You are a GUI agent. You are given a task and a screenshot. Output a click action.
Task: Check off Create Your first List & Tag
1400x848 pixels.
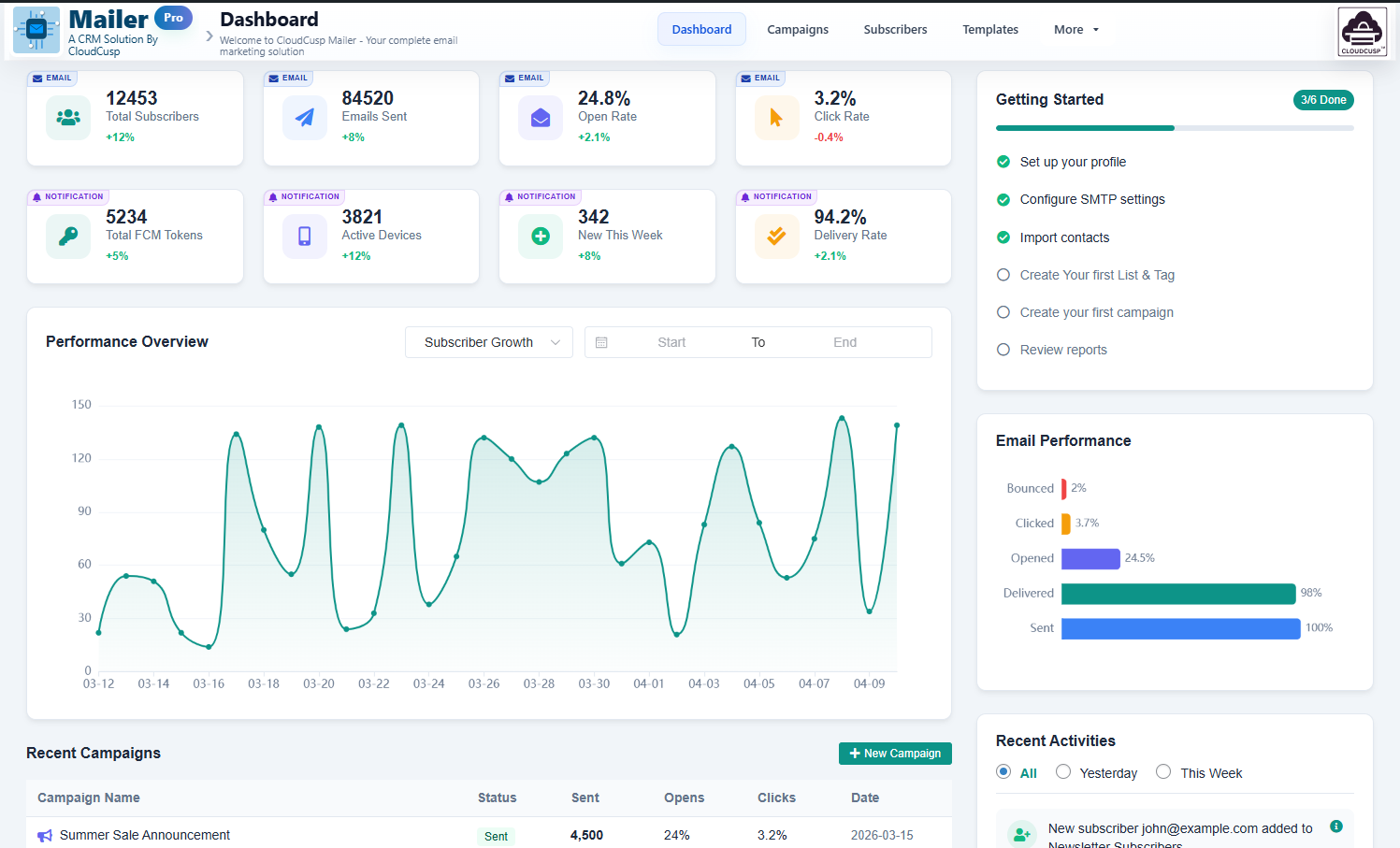coord(1003,275)
